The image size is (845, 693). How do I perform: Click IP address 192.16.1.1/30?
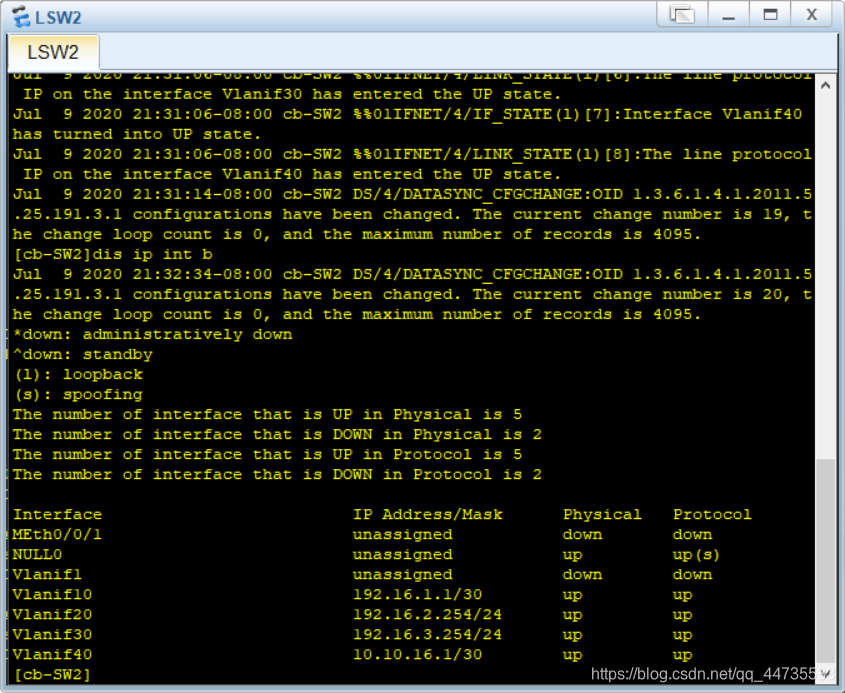point(418,594)
